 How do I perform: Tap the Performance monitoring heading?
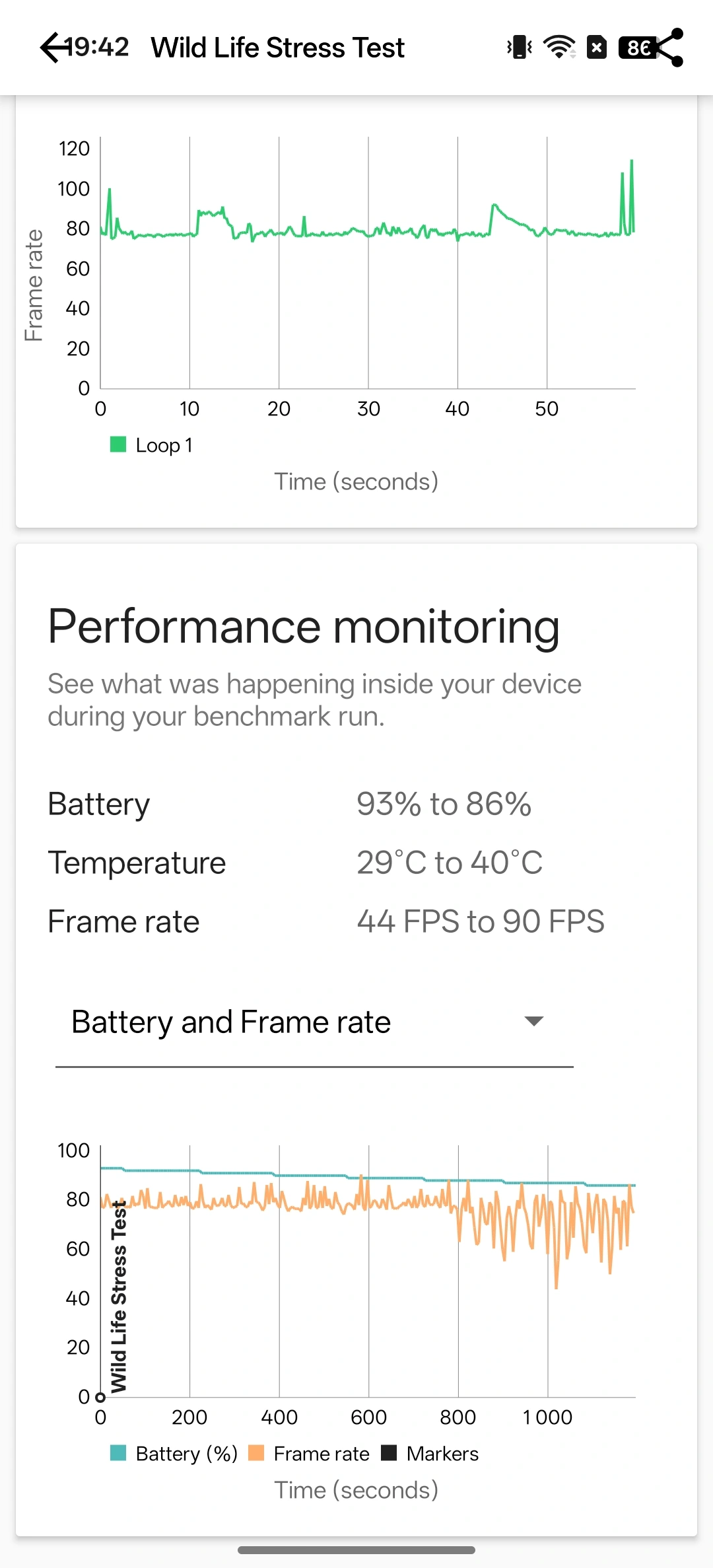tap(304, 626)
